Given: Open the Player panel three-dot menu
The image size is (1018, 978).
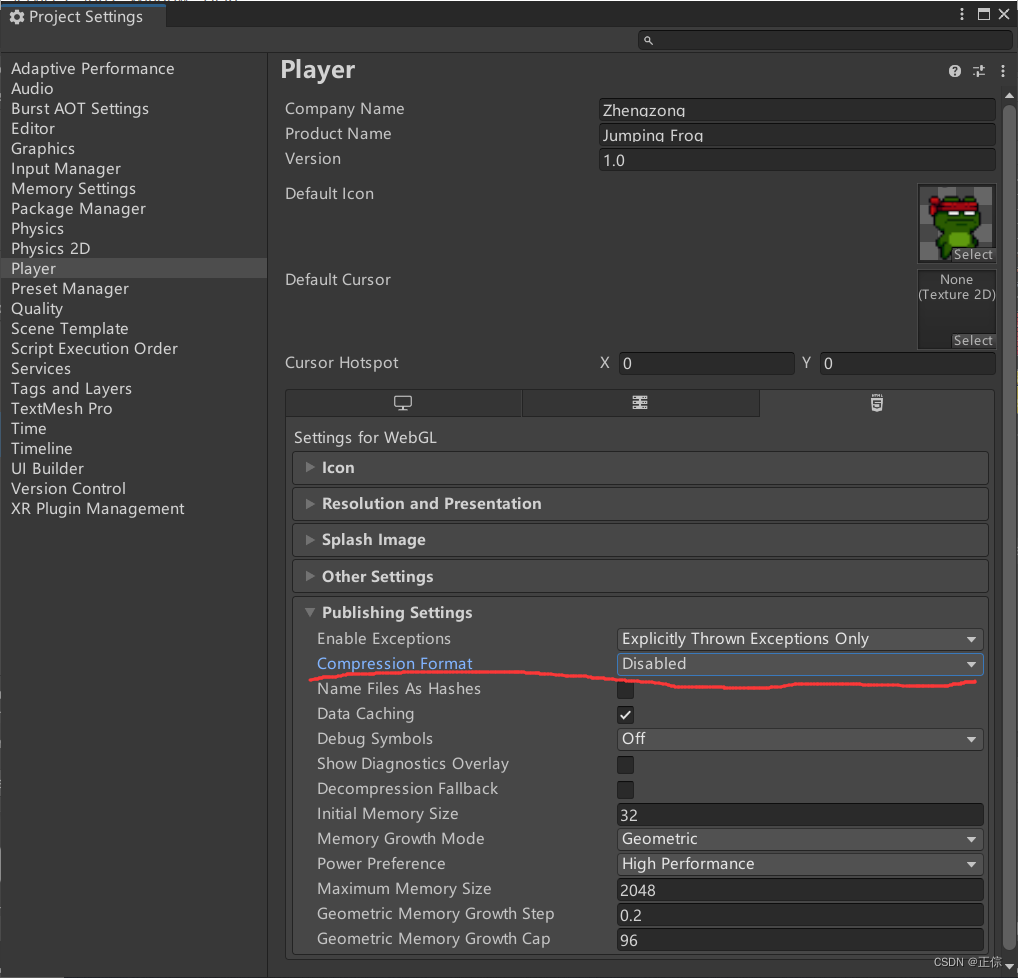Looking at the screenshot, I should coord(1002,71).
